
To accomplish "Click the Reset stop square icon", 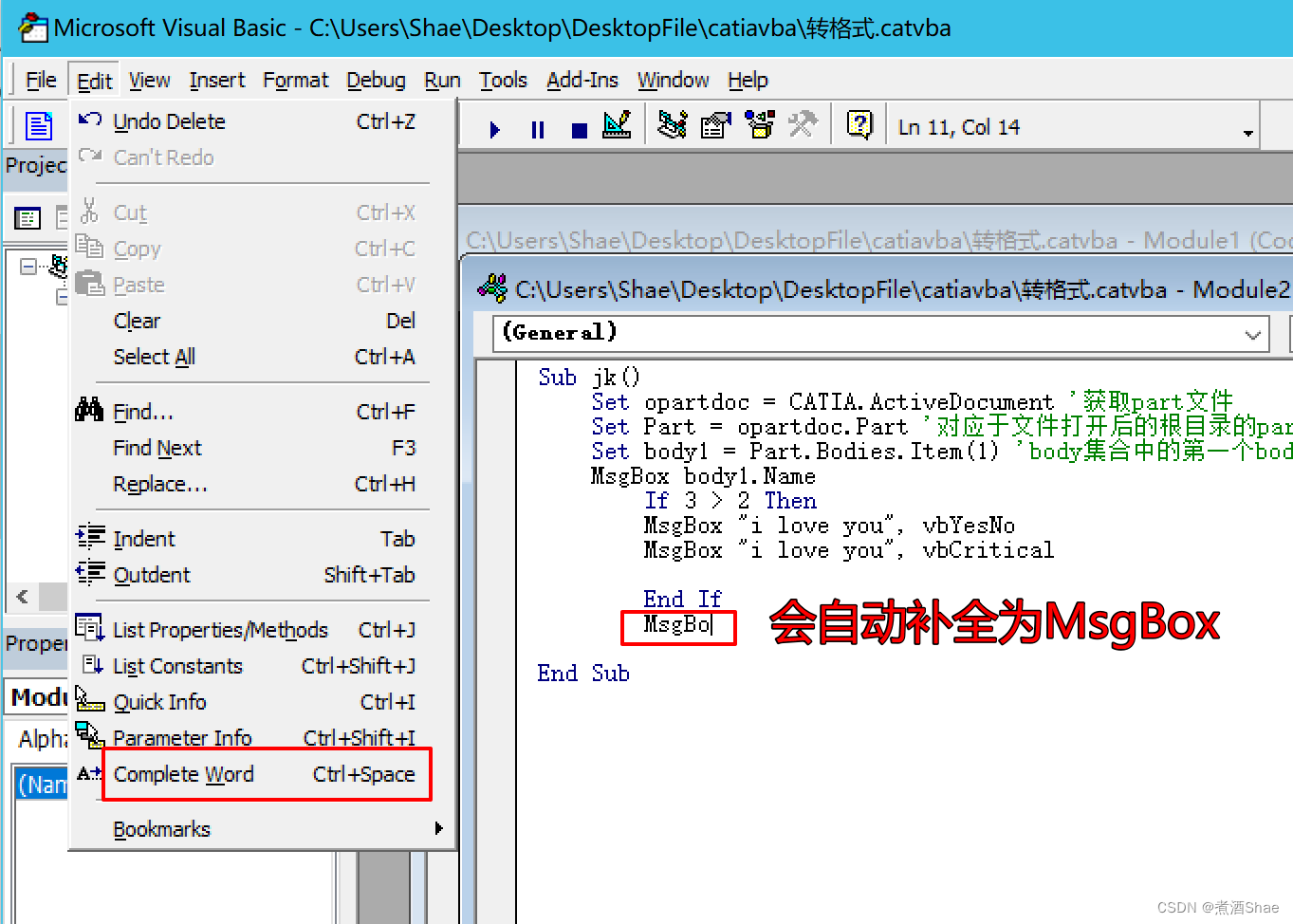I will point(579,130).
